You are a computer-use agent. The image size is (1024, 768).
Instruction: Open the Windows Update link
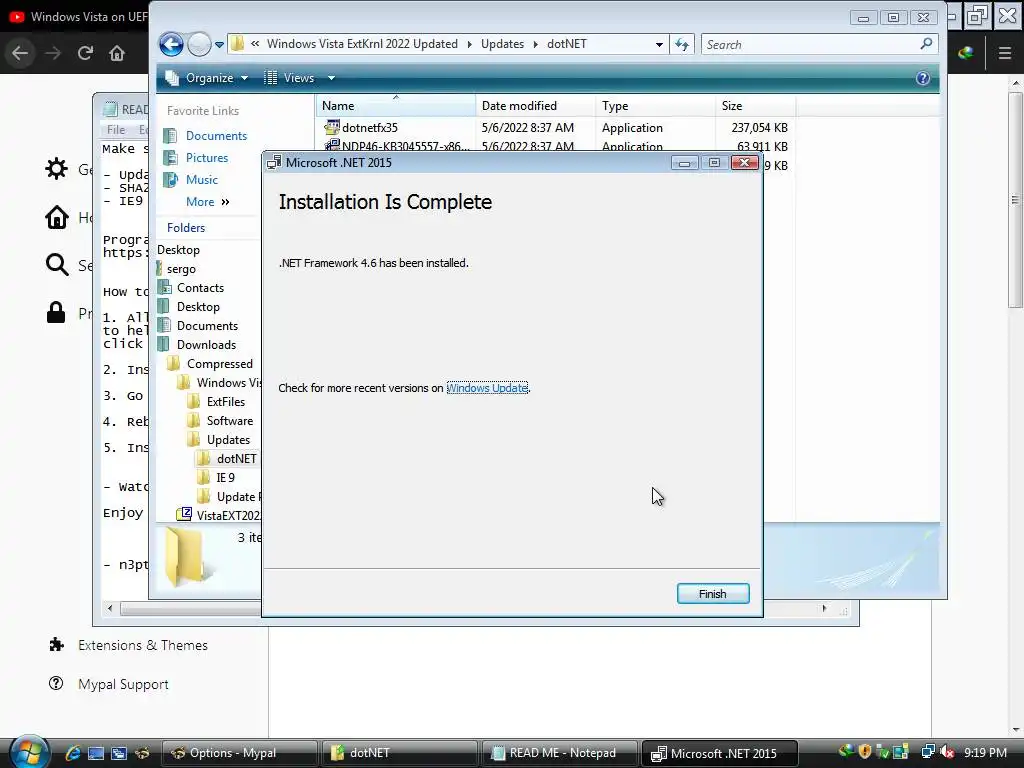pyautogui.click(x=487, y=388)
